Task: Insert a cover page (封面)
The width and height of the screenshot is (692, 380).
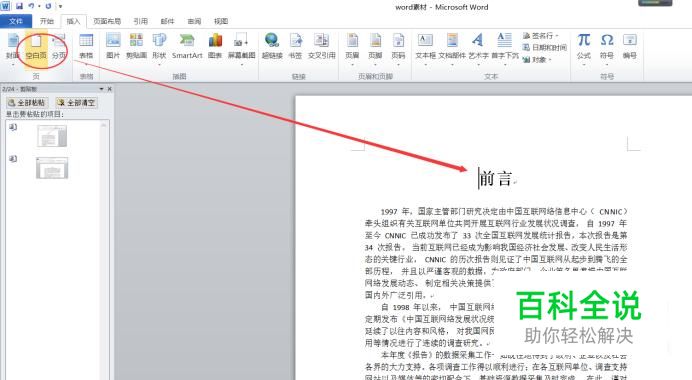Action: click(x=13, y=46)
